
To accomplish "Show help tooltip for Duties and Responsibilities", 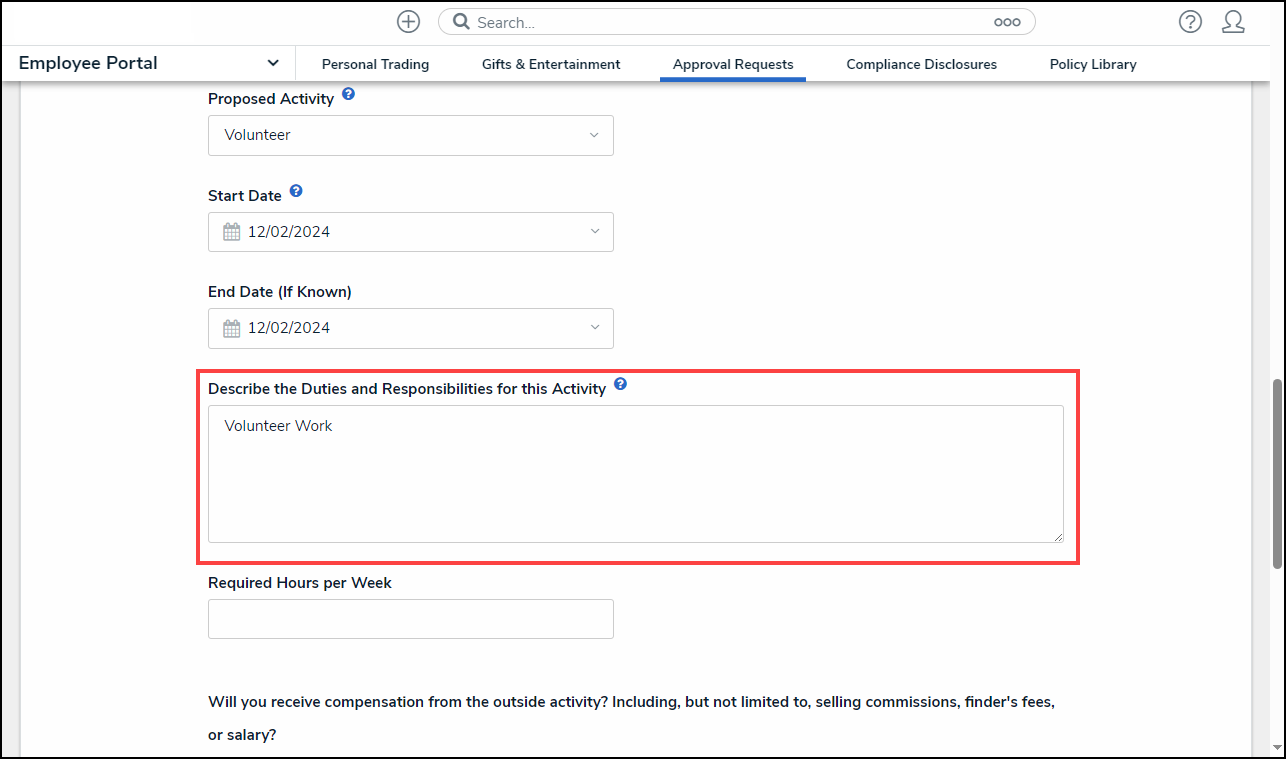I will point(621,384).
